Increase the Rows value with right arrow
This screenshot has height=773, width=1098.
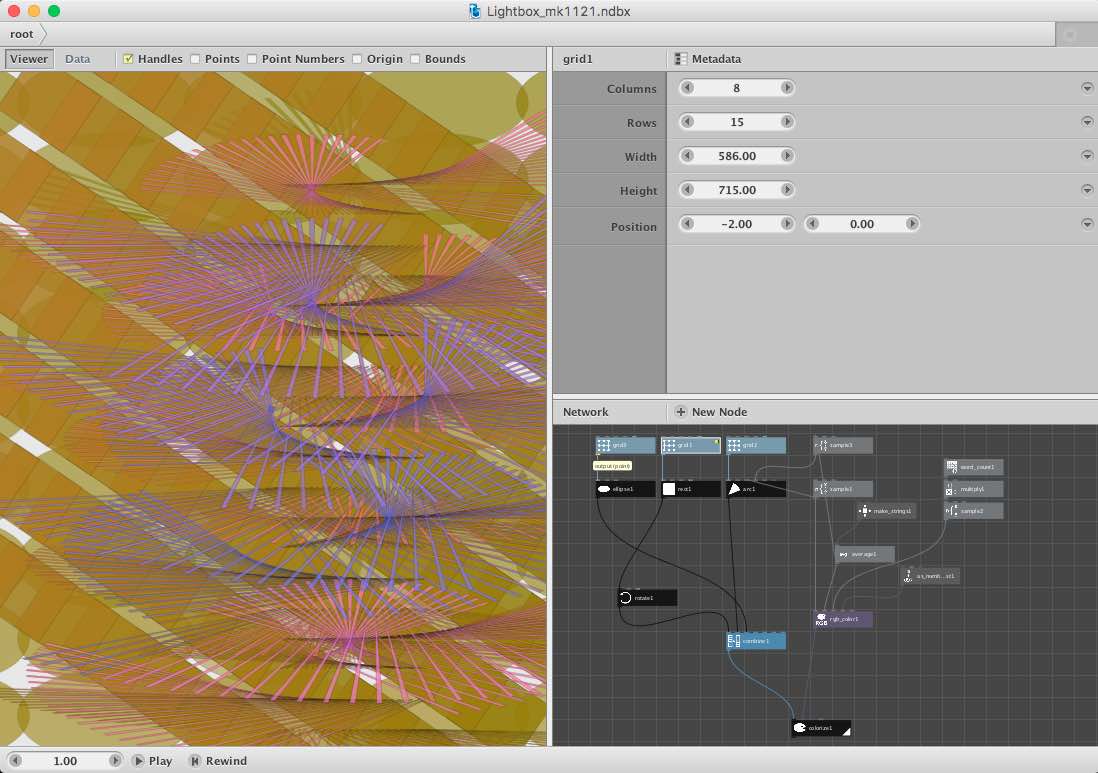pos(787,122)
